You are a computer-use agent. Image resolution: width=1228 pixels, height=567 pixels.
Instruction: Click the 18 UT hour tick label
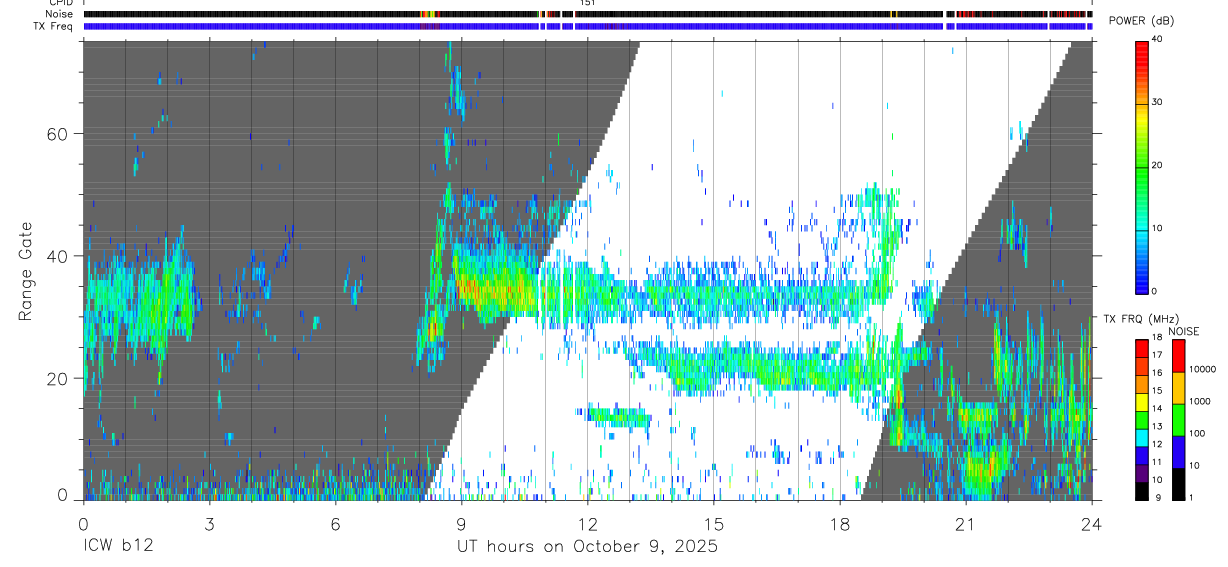pos(840,523)
